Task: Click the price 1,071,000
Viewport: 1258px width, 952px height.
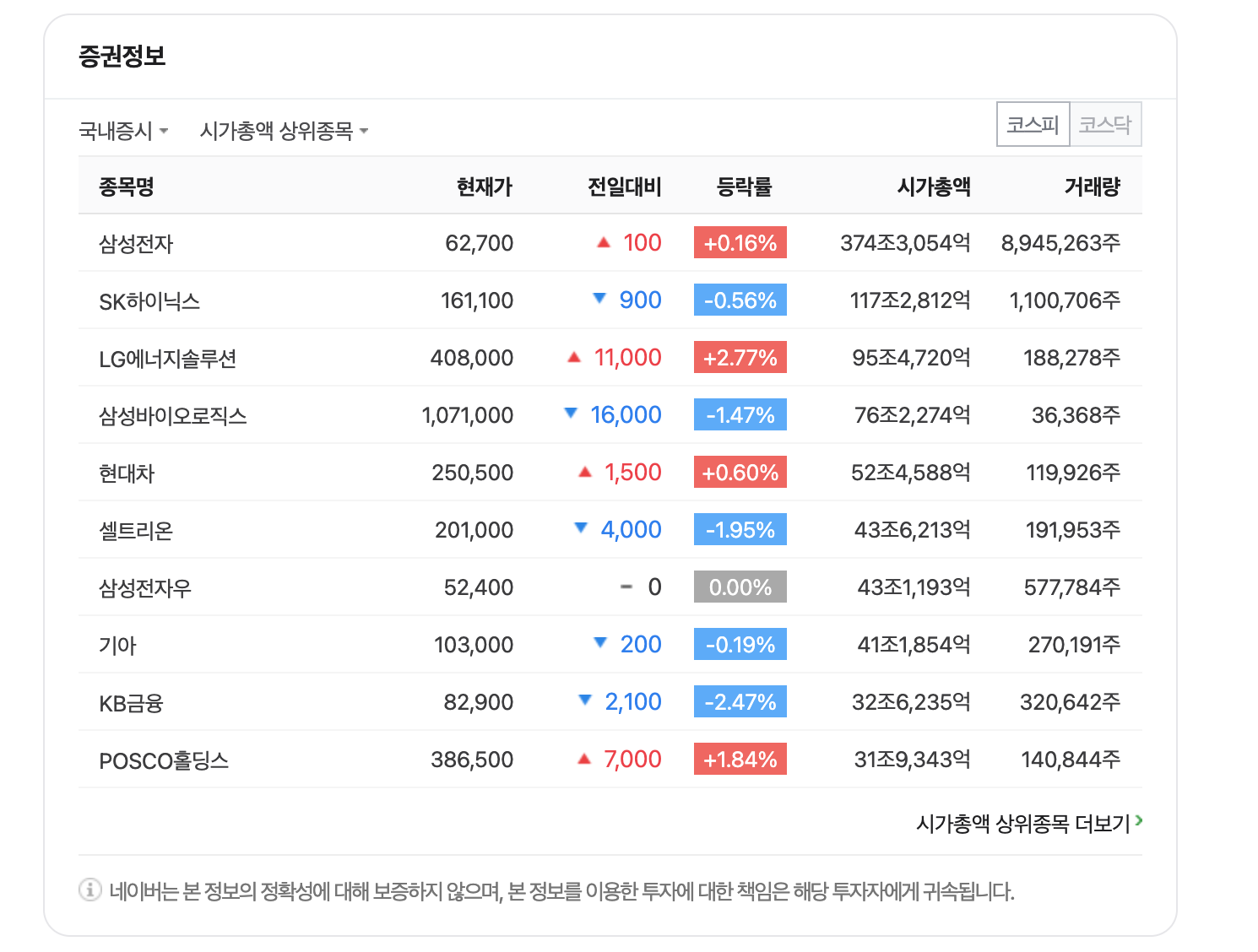Action: 468,415
